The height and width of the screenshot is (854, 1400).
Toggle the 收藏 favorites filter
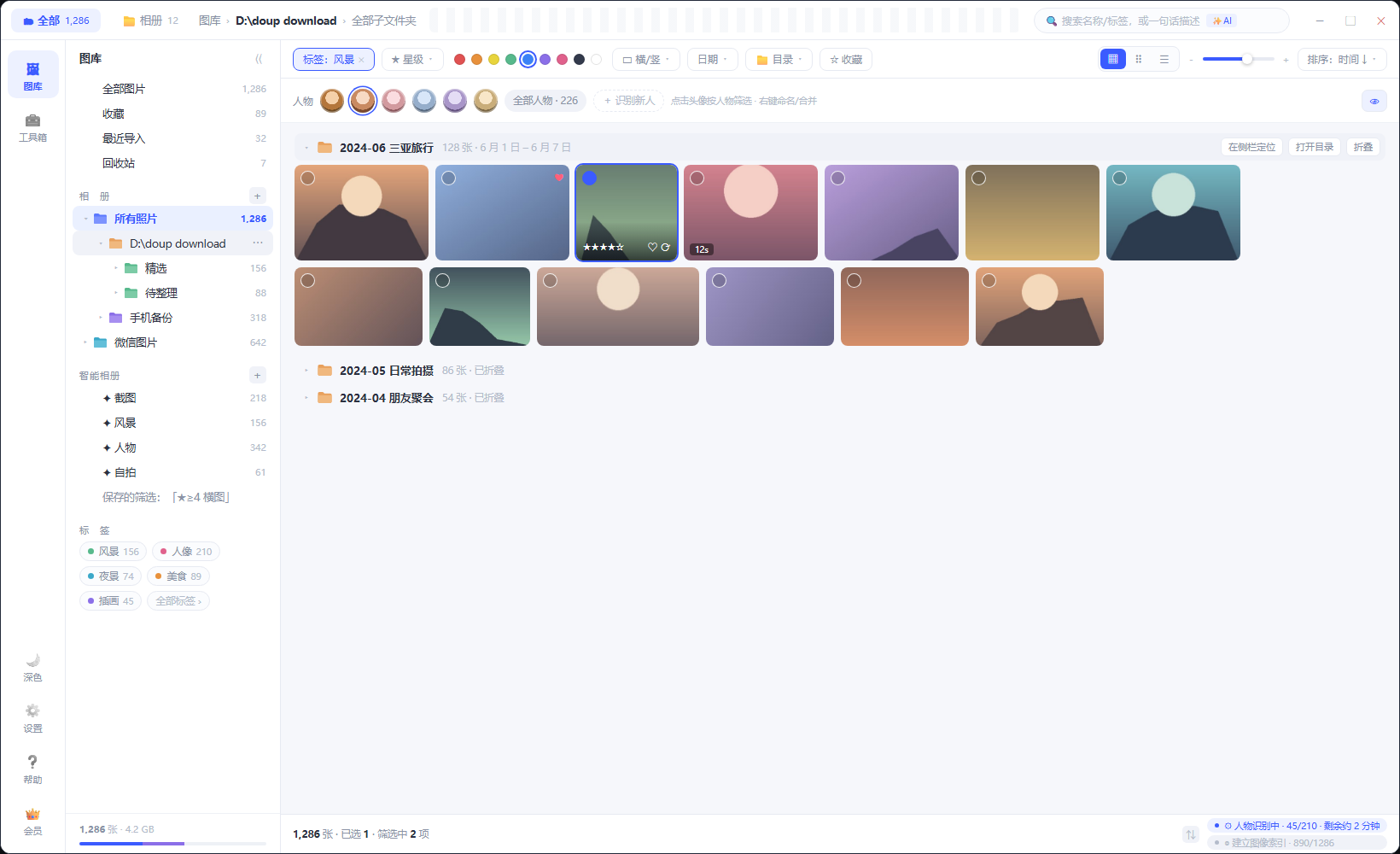point(846,60)
